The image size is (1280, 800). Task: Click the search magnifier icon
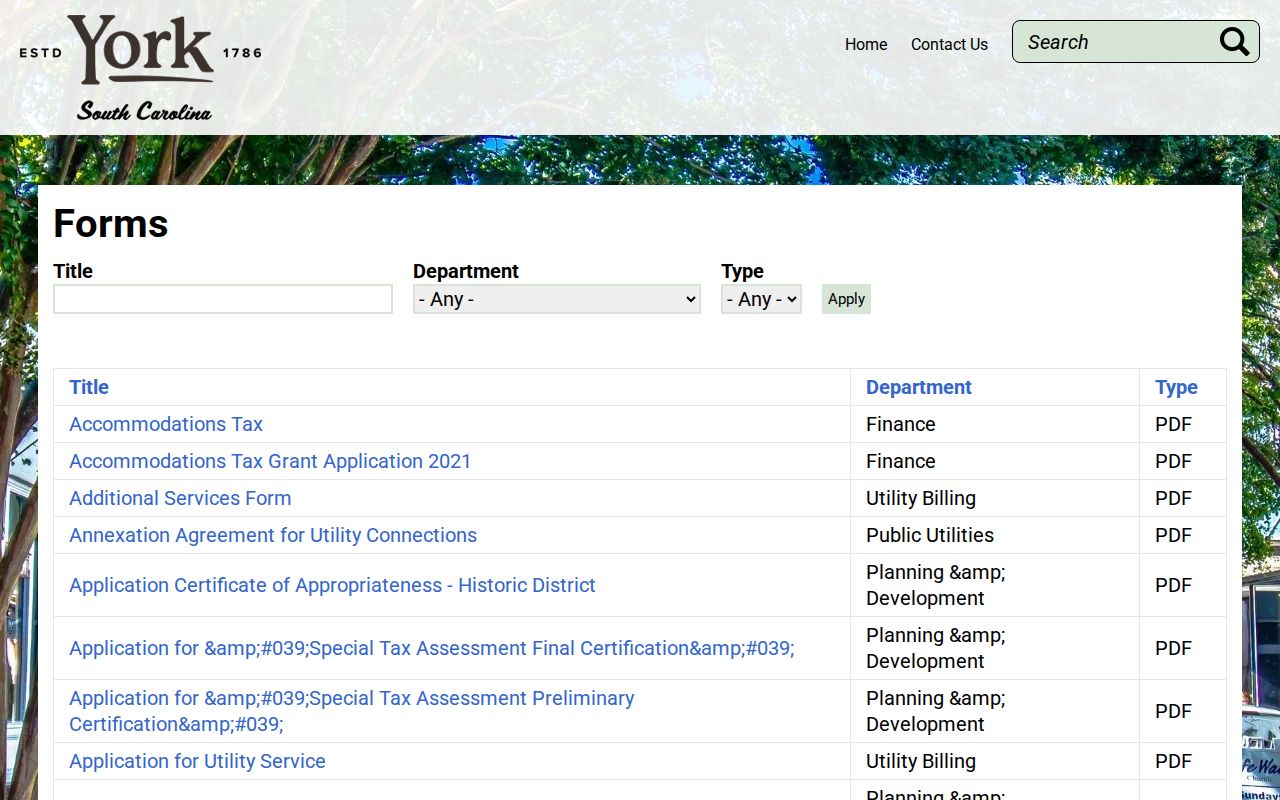pyautogui.click(x=1234, y=42)
